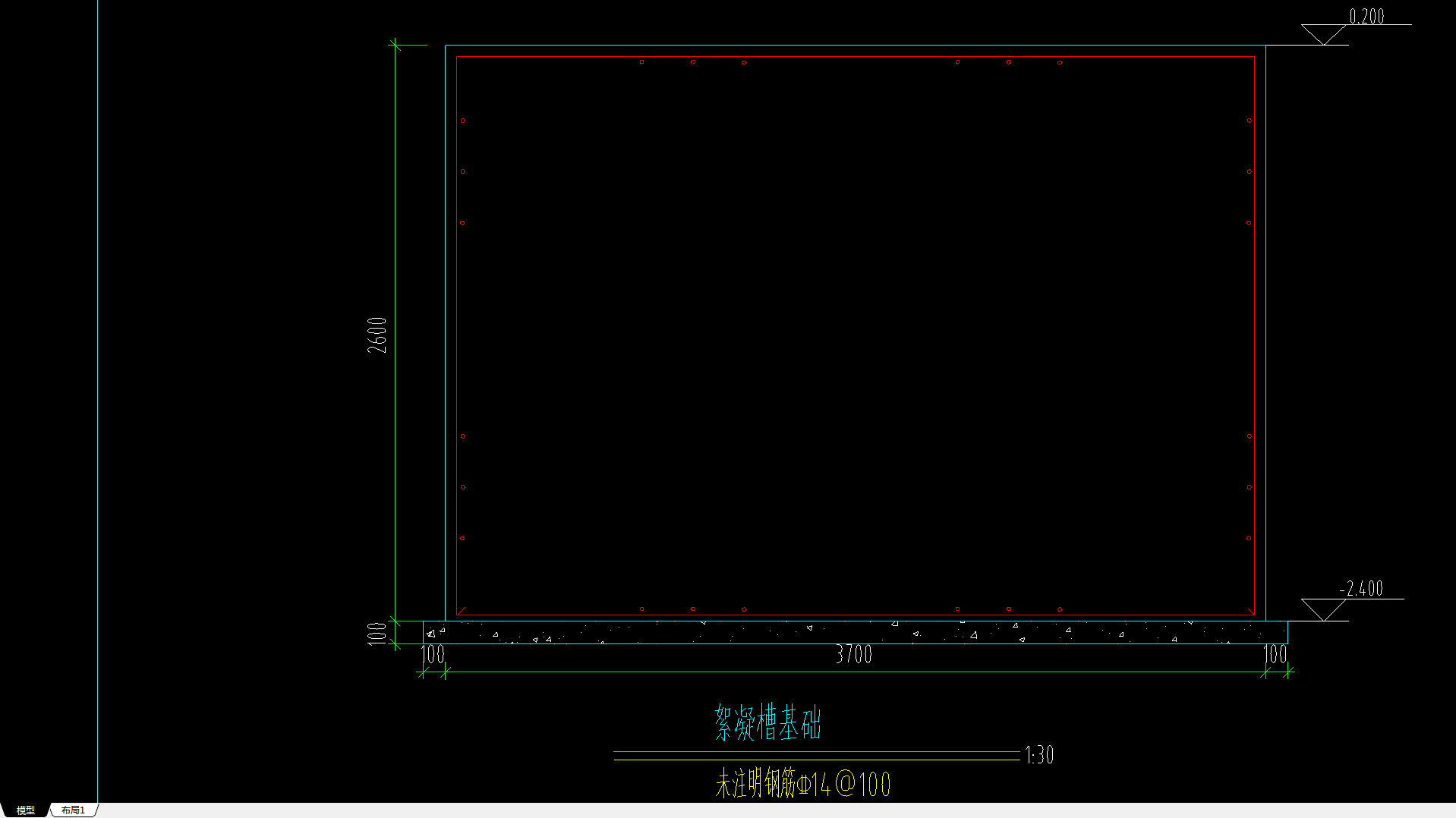Select the 絮凝槽基础 title text

(768, 722)
